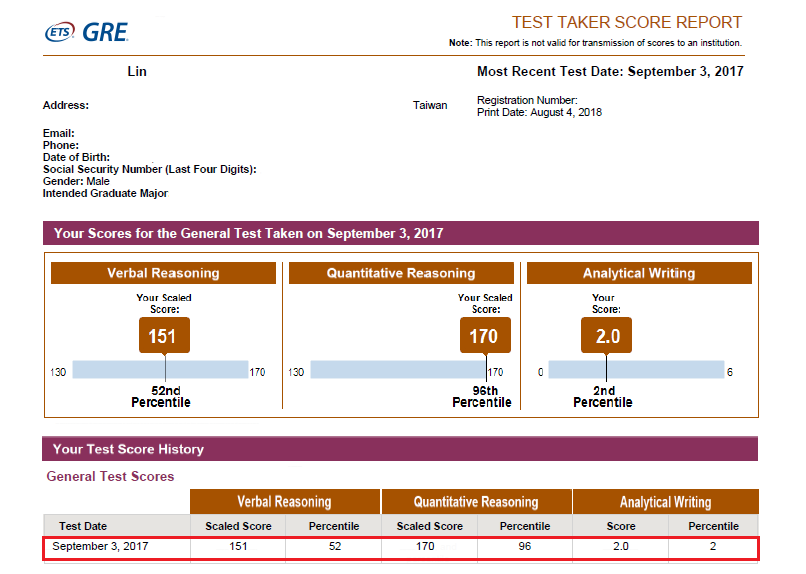Click the blue GRE logo text

pos(105,32)
